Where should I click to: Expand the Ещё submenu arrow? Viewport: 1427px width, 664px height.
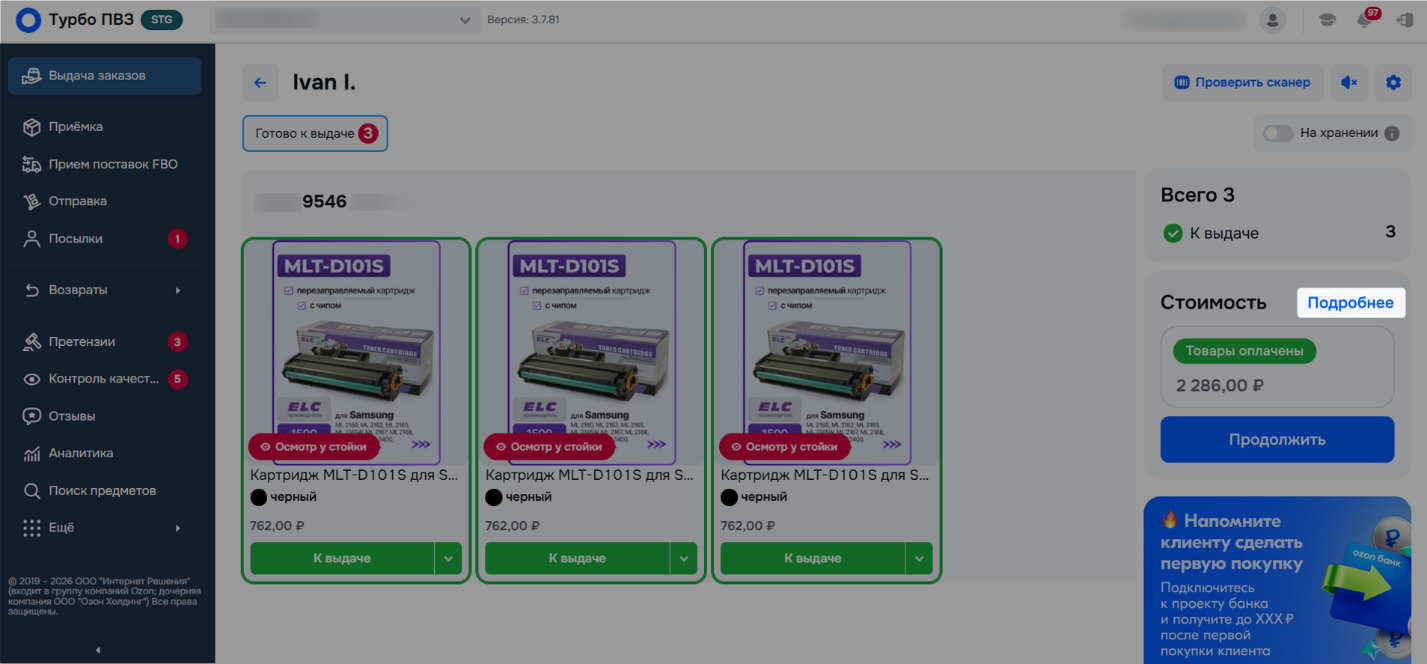(178, 528)
